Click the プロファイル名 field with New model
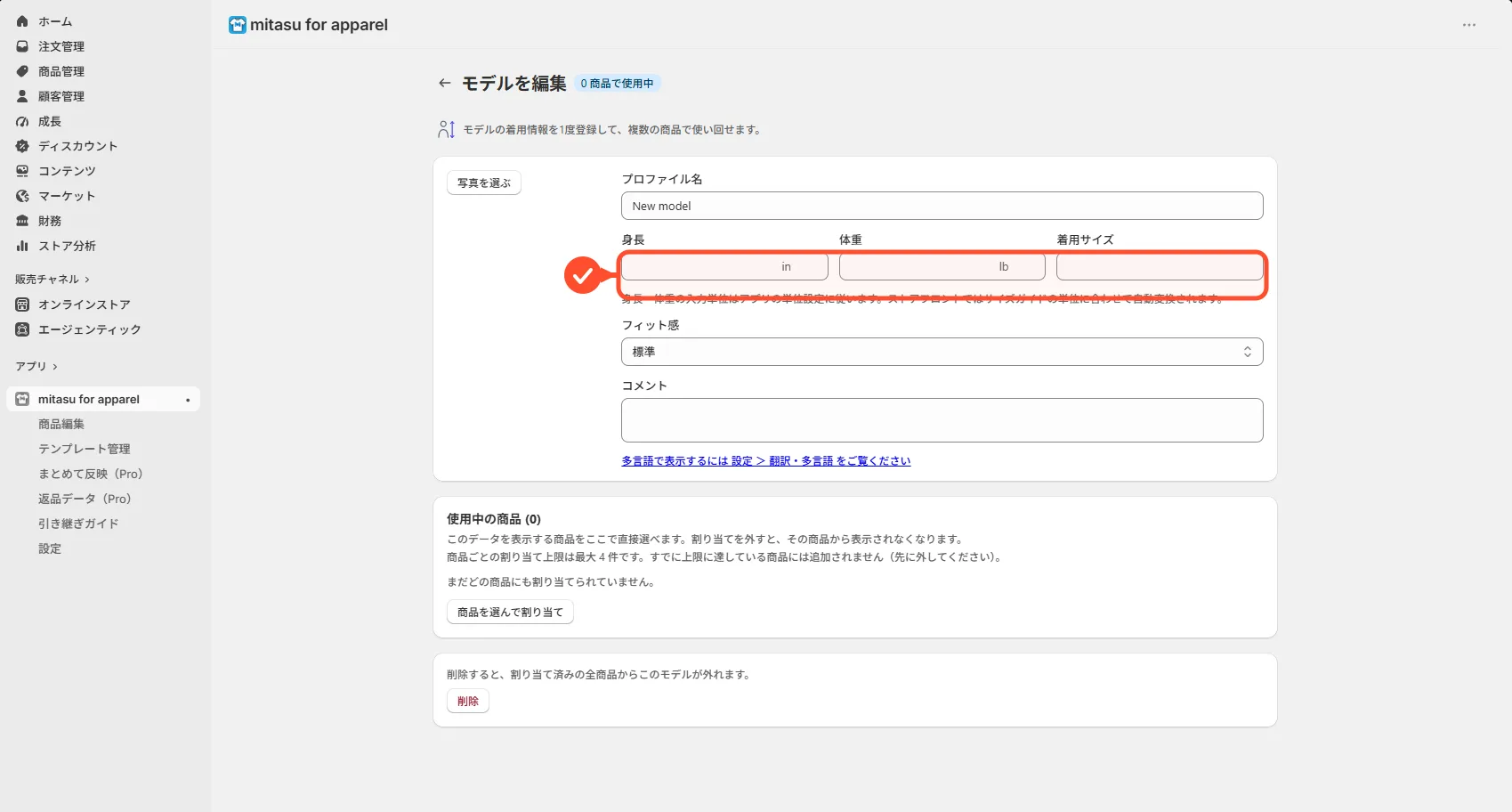 point(942,206)
